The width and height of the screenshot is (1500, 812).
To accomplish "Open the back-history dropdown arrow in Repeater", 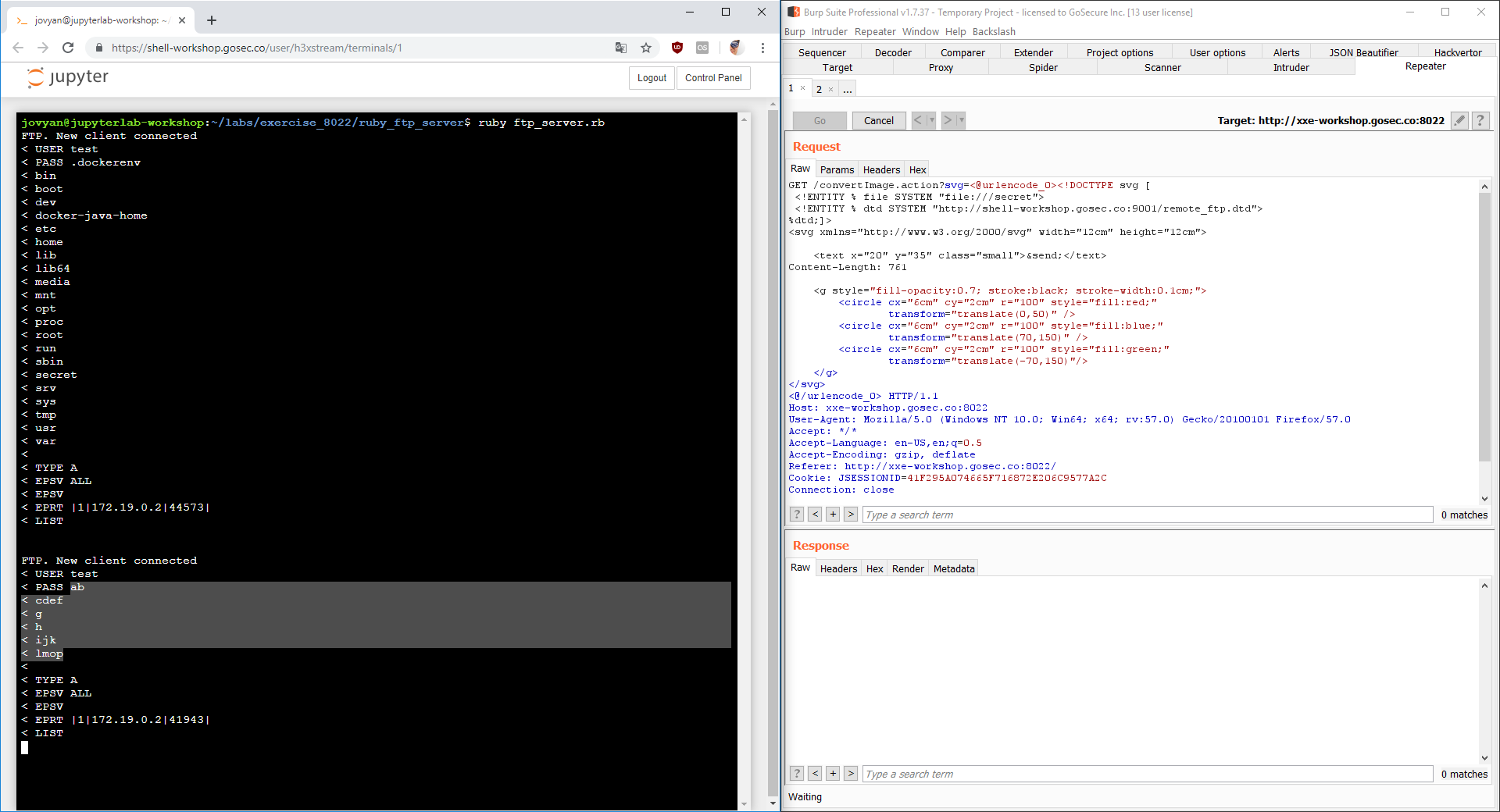I will [931, 120].
